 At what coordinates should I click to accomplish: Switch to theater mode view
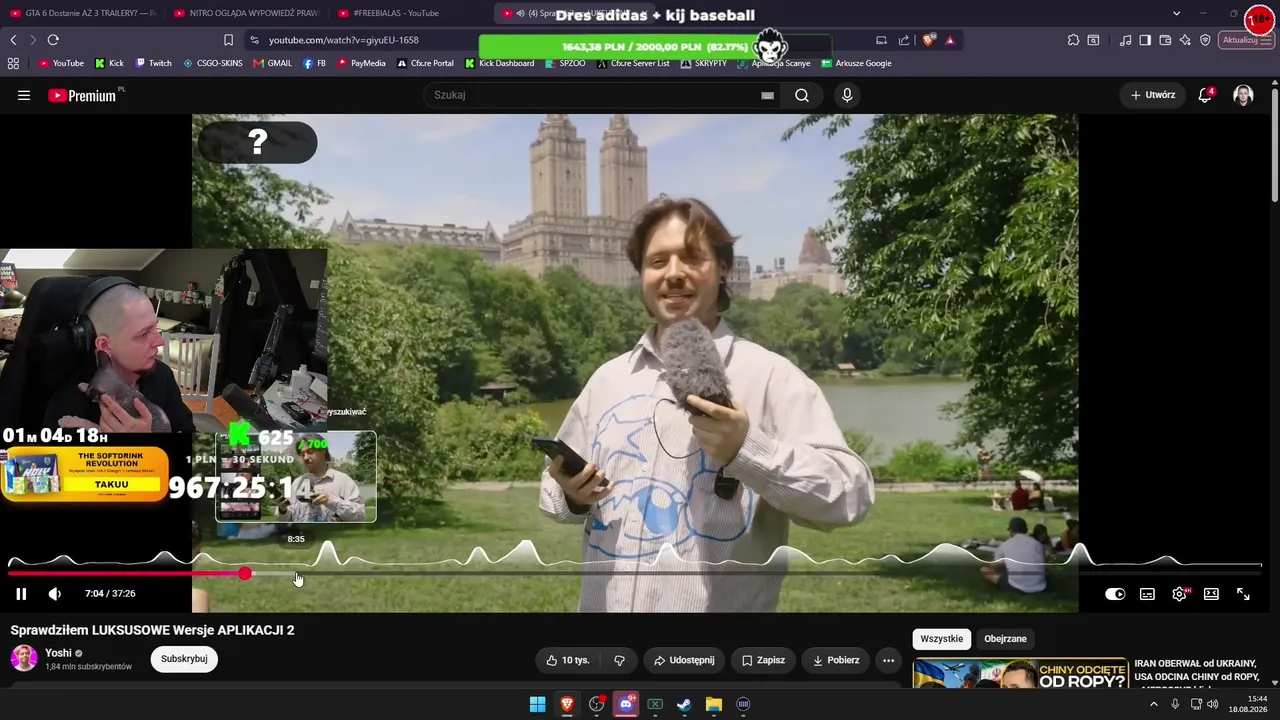(x=1211, y=594)
